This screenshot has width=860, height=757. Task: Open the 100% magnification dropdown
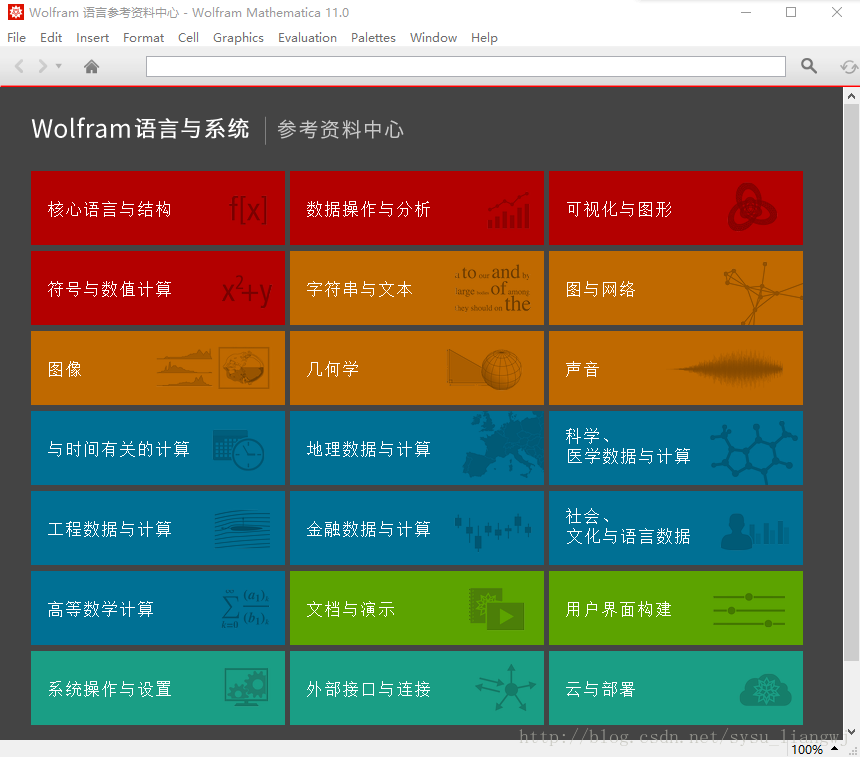[814, 749]
